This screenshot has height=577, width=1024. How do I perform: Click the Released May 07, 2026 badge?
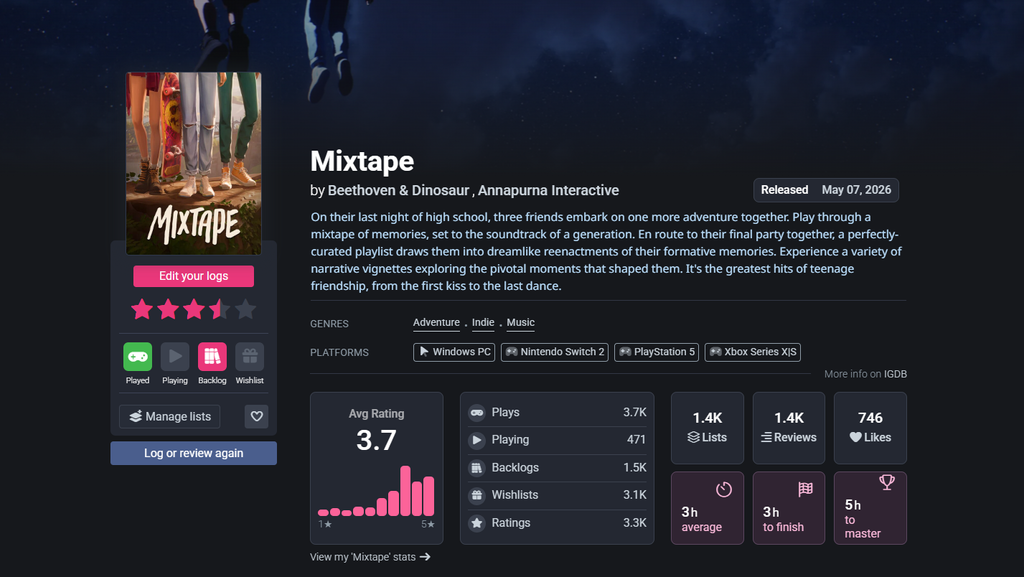826,190
